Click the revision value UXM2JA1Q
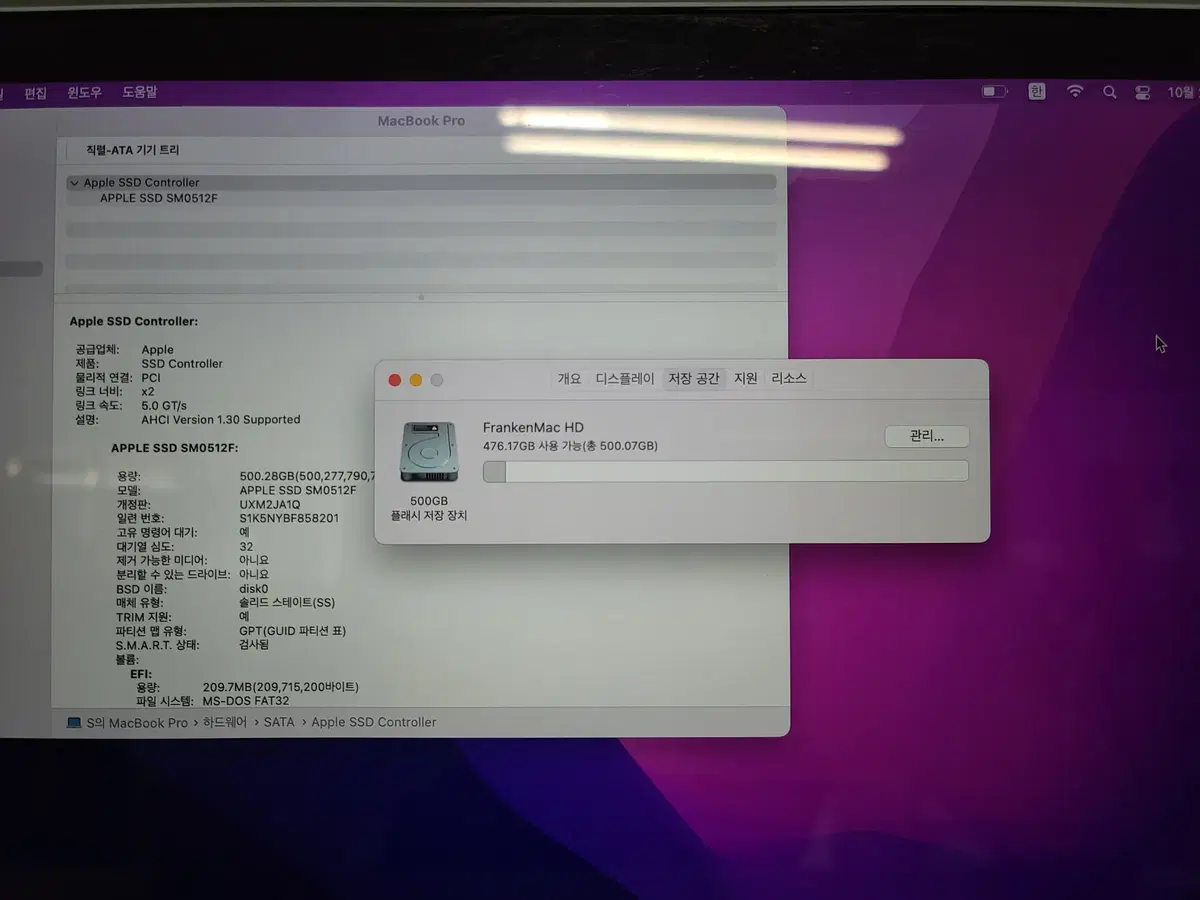1200x900 pixels. pos(269,504)
